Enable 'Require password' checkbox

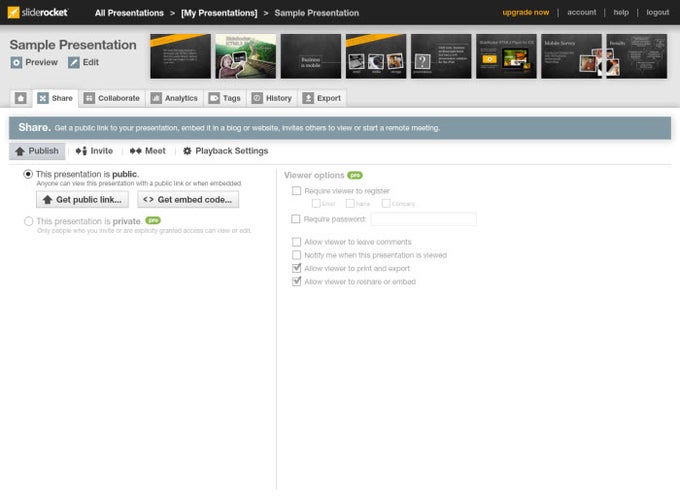[x=296, y=219]
